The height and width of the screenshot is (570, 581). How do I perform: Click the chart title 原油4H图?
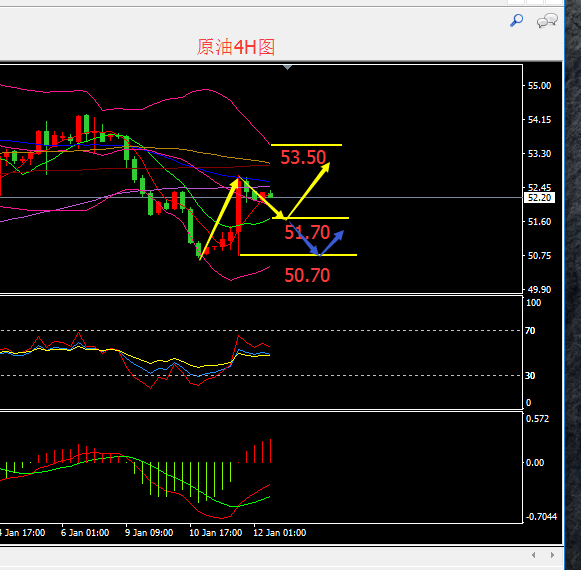pyautogui.click(x=236, y=47)
